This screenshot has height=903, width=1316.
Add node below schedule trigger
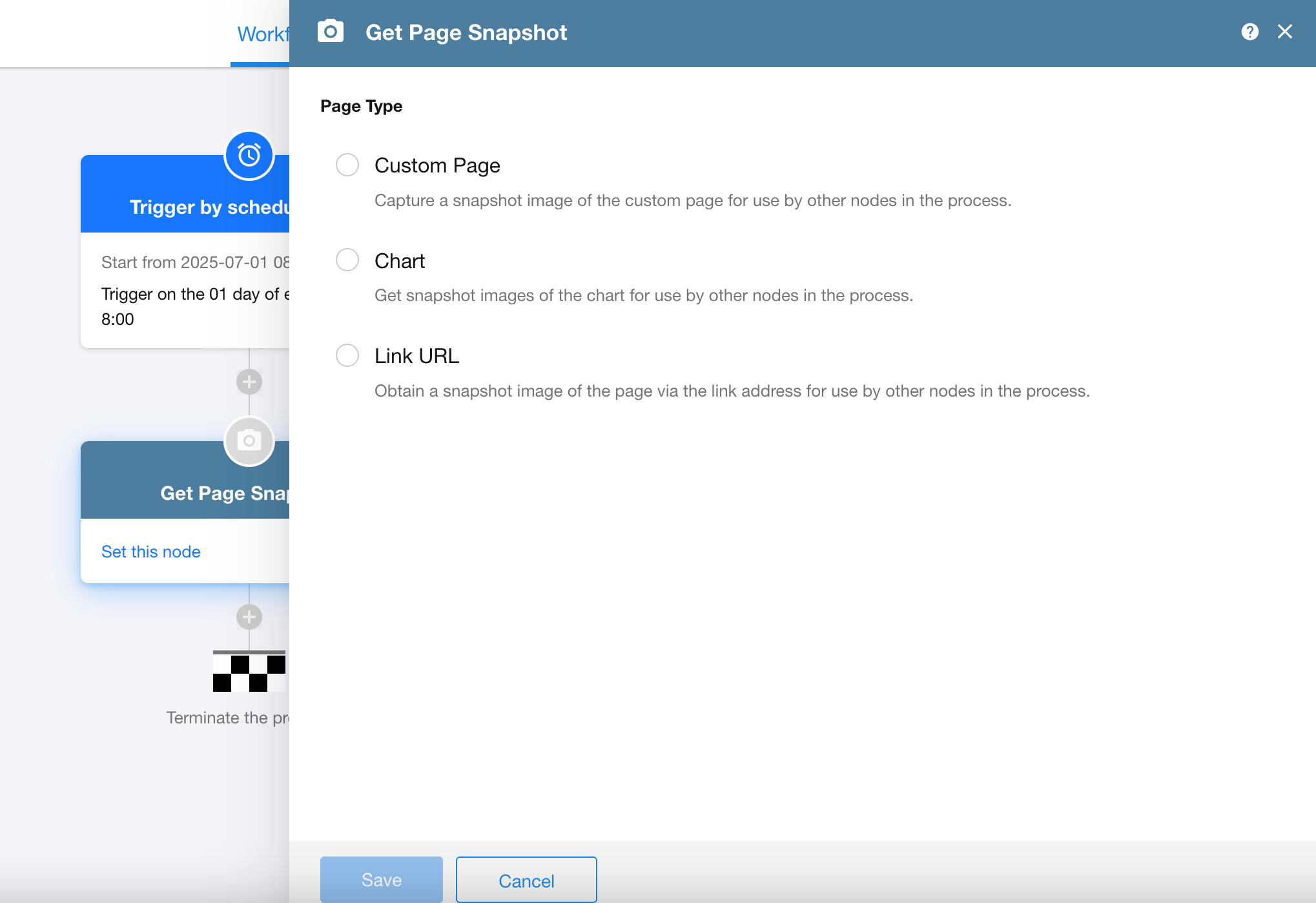tap(249, 382)
